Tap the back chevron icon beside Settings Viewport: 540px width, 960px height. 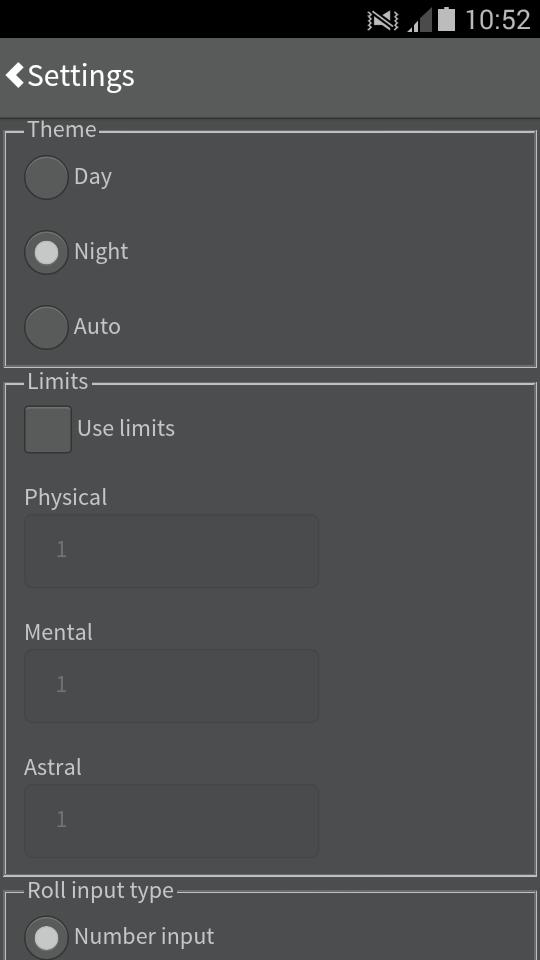pyautogui.click(x=15, y=75)
